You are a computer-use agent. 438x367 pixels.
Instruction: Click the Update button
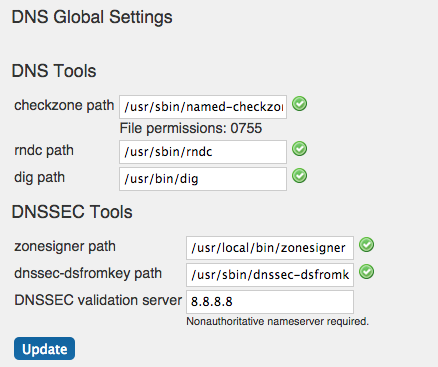tap(44, 349)
